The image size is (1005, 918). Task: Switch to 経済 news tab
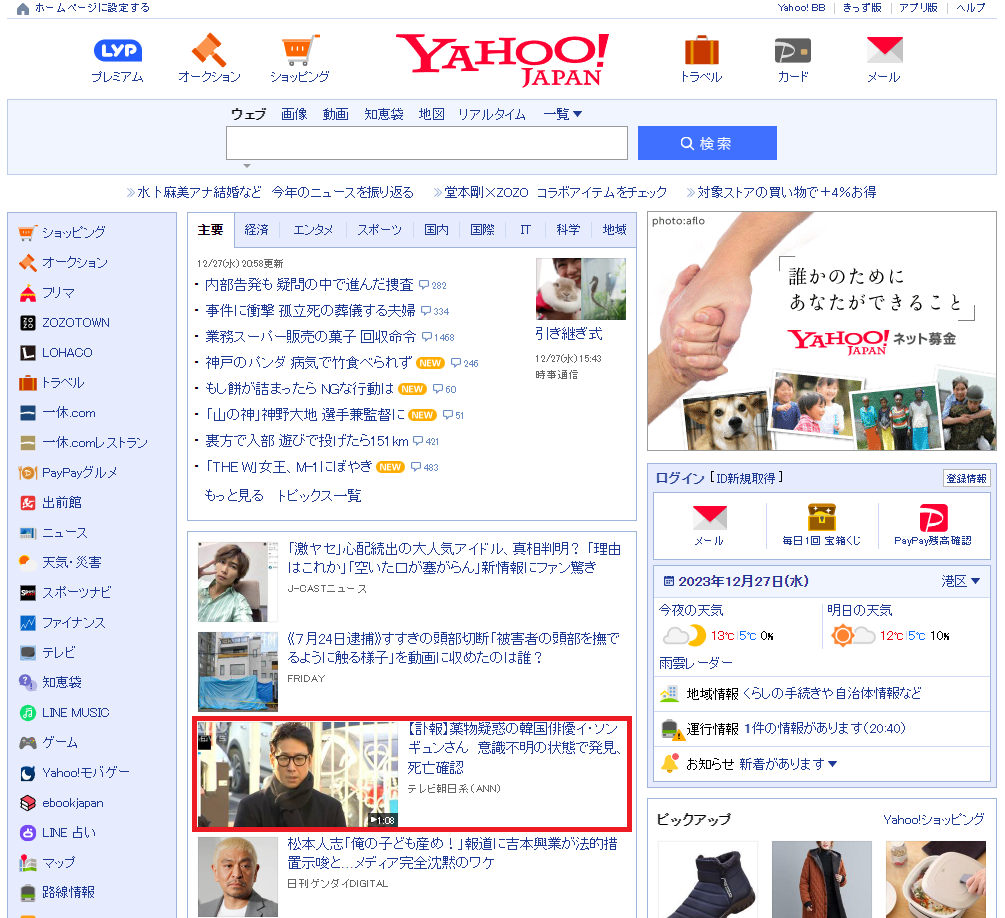pos(256,230)
